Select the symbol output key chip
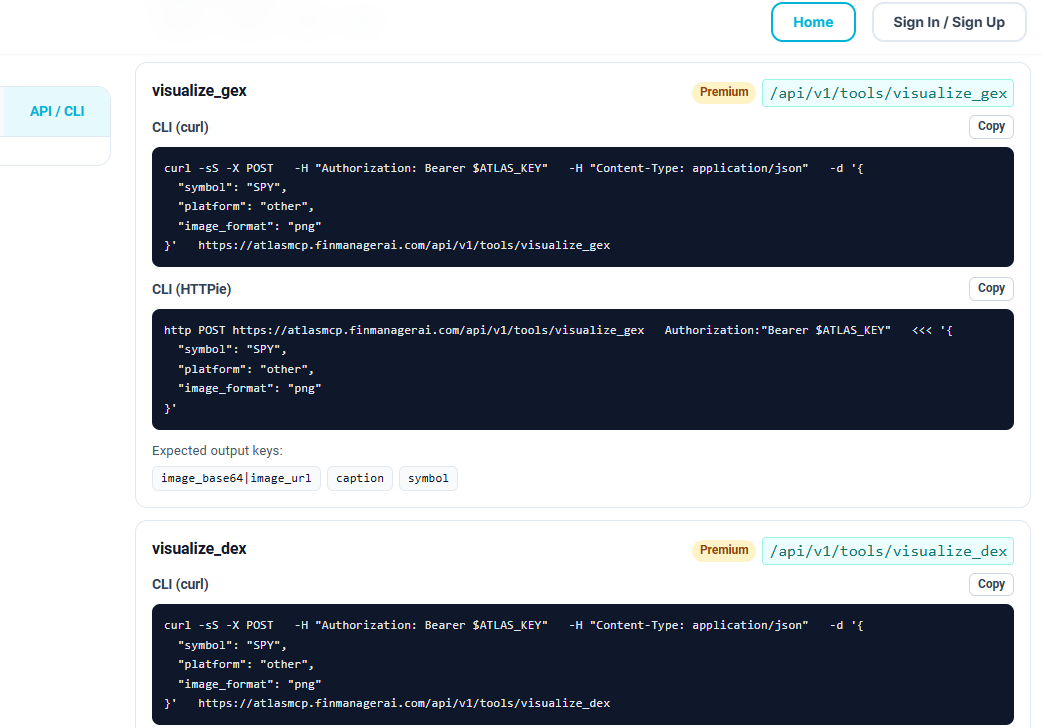This screenshot has height=728, width=1042. pyautogui.click(x=428, y=479)
